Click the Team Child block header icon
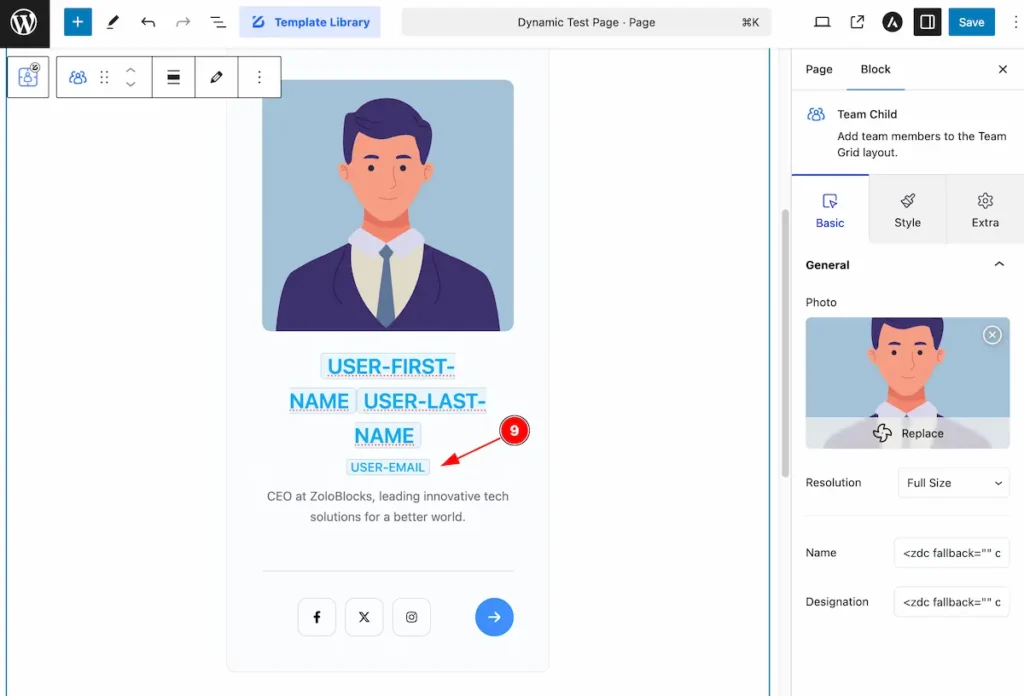Viewport: 1024px width, 696px height. tap(816, 114)
